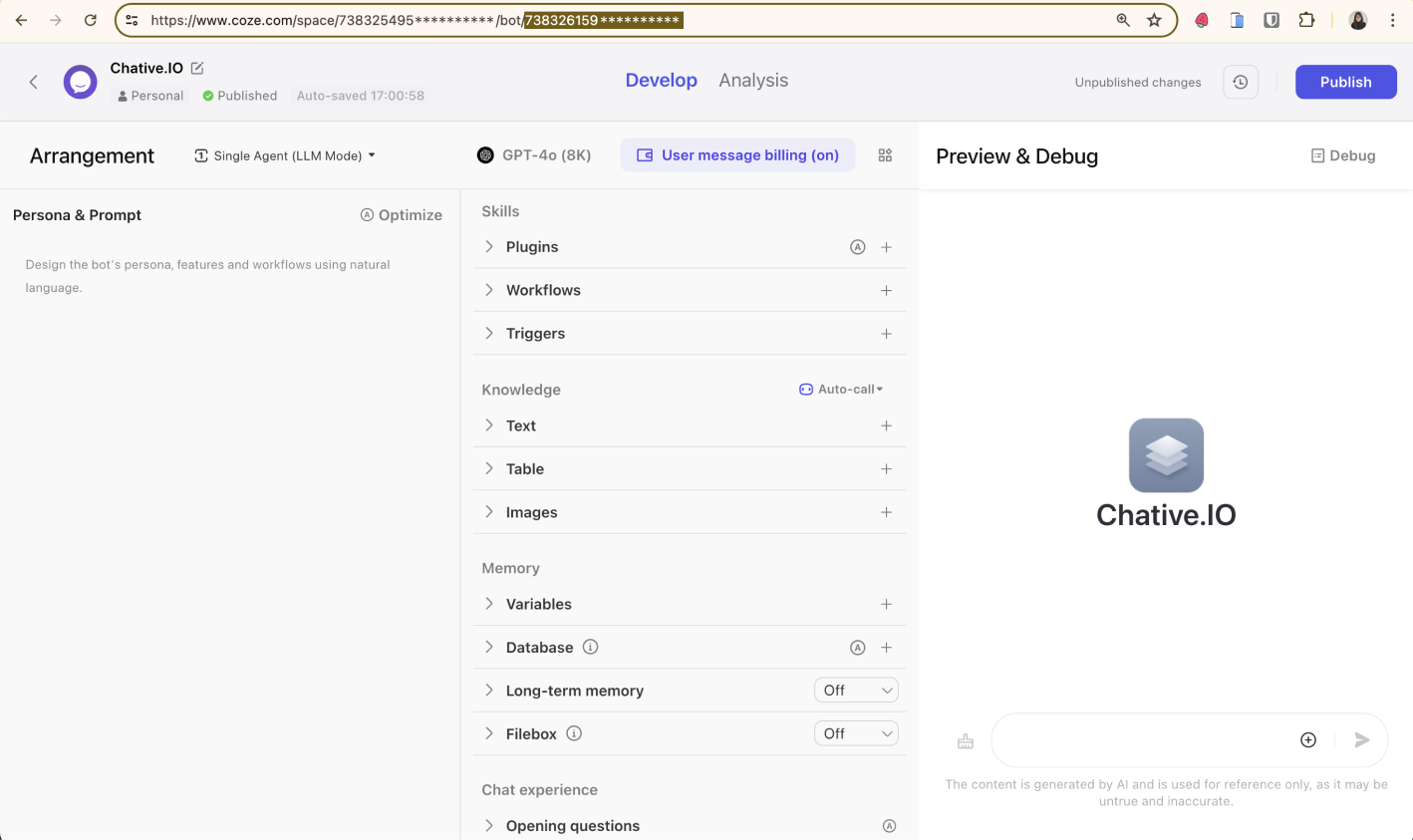Image resolution: width=1413 pixels, height=840 pixels.
Task: Expand the Long-term memory section
Action: click(x=489, y=691)
